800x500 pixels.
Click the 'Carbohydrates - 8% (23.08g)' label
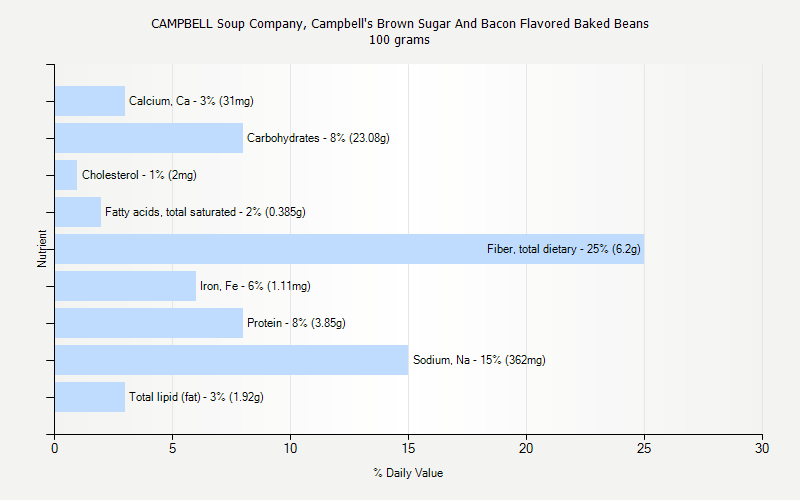point(318,138)
